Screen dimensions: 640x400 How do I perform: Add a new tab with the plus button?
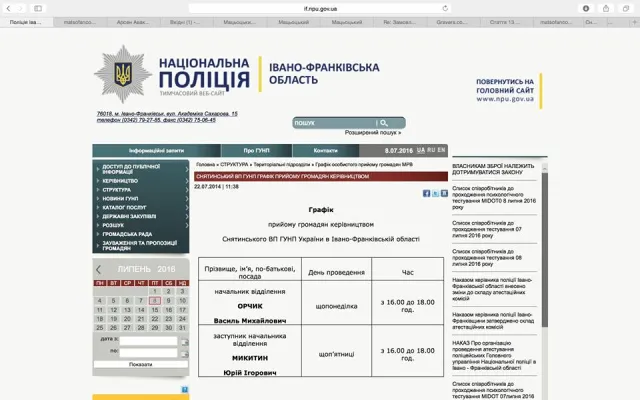point(634,22)
